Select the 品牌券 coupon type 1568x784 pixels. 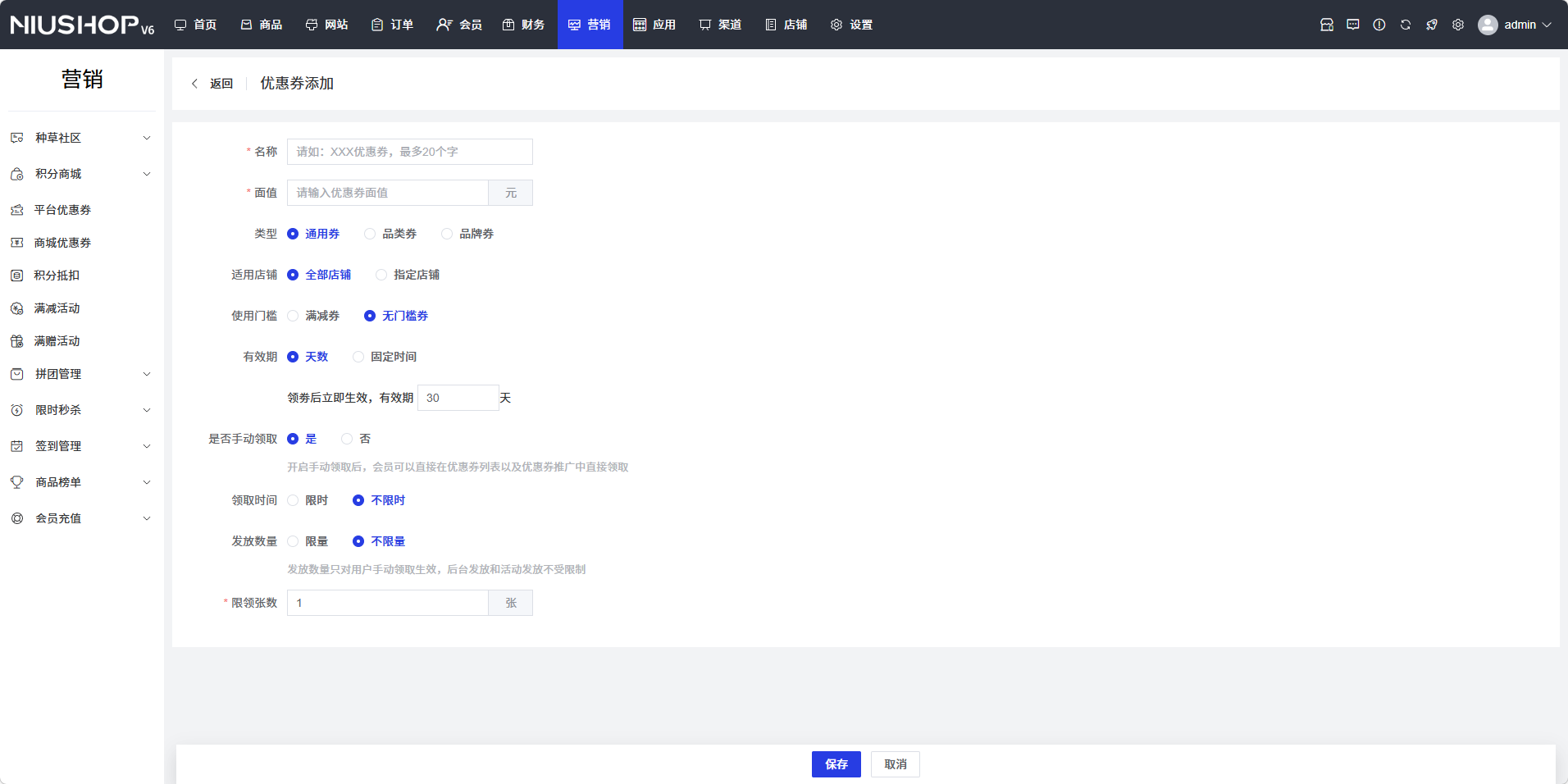[467, 234]
